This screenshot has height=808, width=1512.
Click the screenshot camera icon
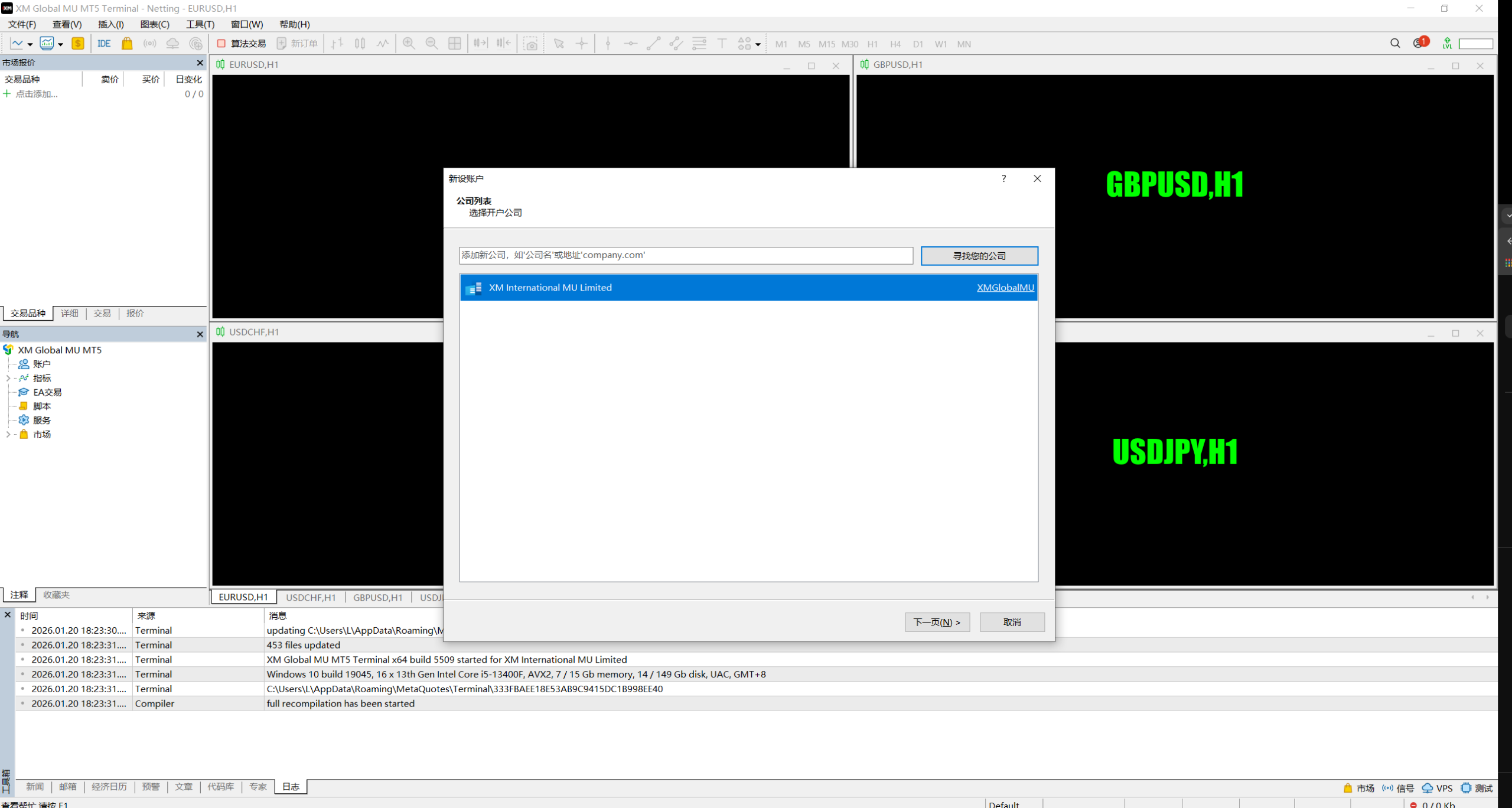click(531, 44)
